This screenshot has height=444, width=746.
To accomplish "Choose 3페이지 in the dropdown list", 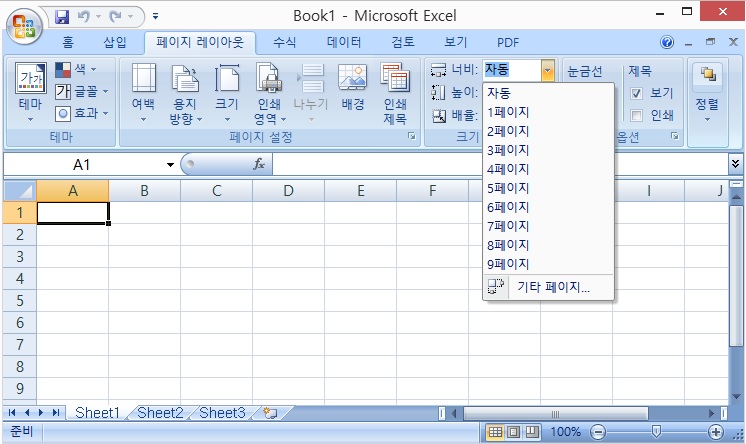I will [549, 150].
